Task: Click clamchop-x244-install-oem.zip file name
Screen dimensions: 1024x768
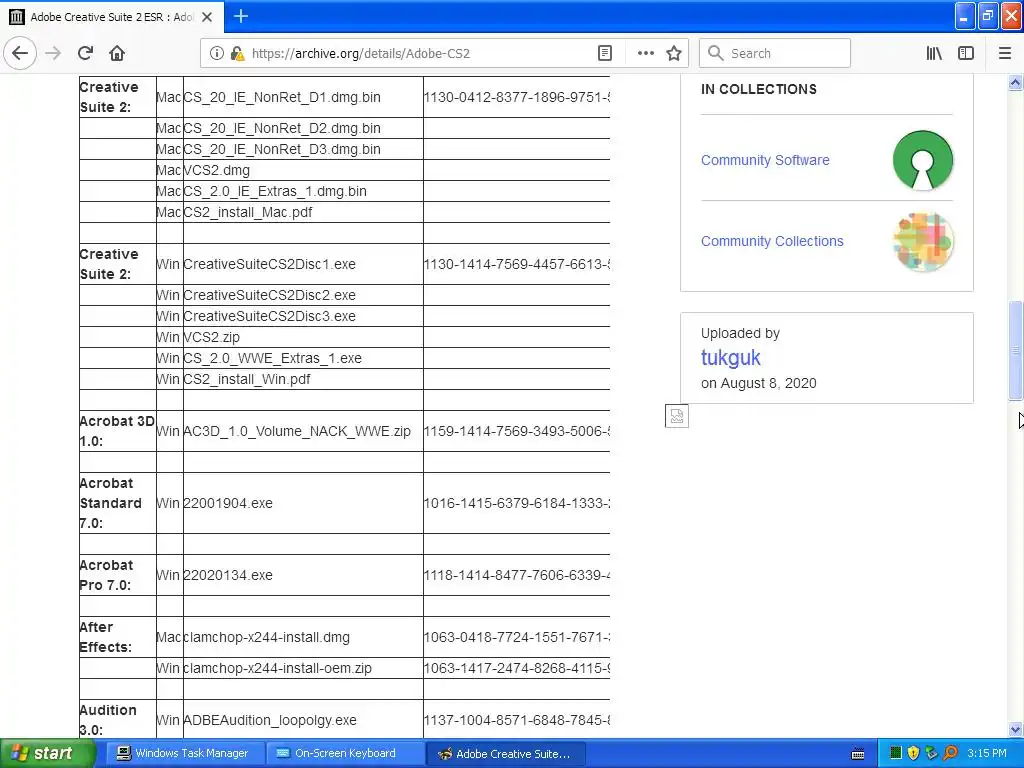Action: pyautogui.click(x=278, y=669)
